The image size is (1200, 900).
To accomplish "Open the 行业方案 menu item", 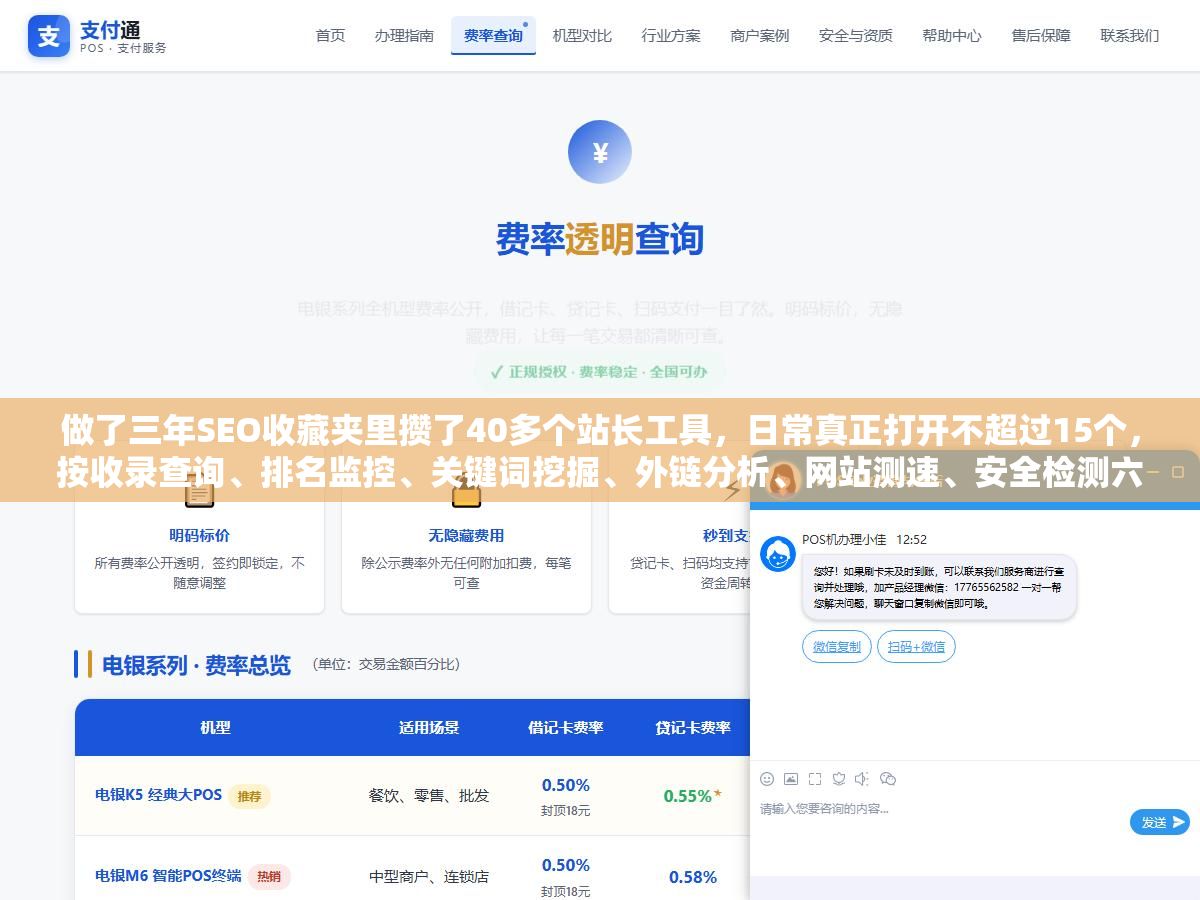I will pyautogui.click(x=671, y=35).
